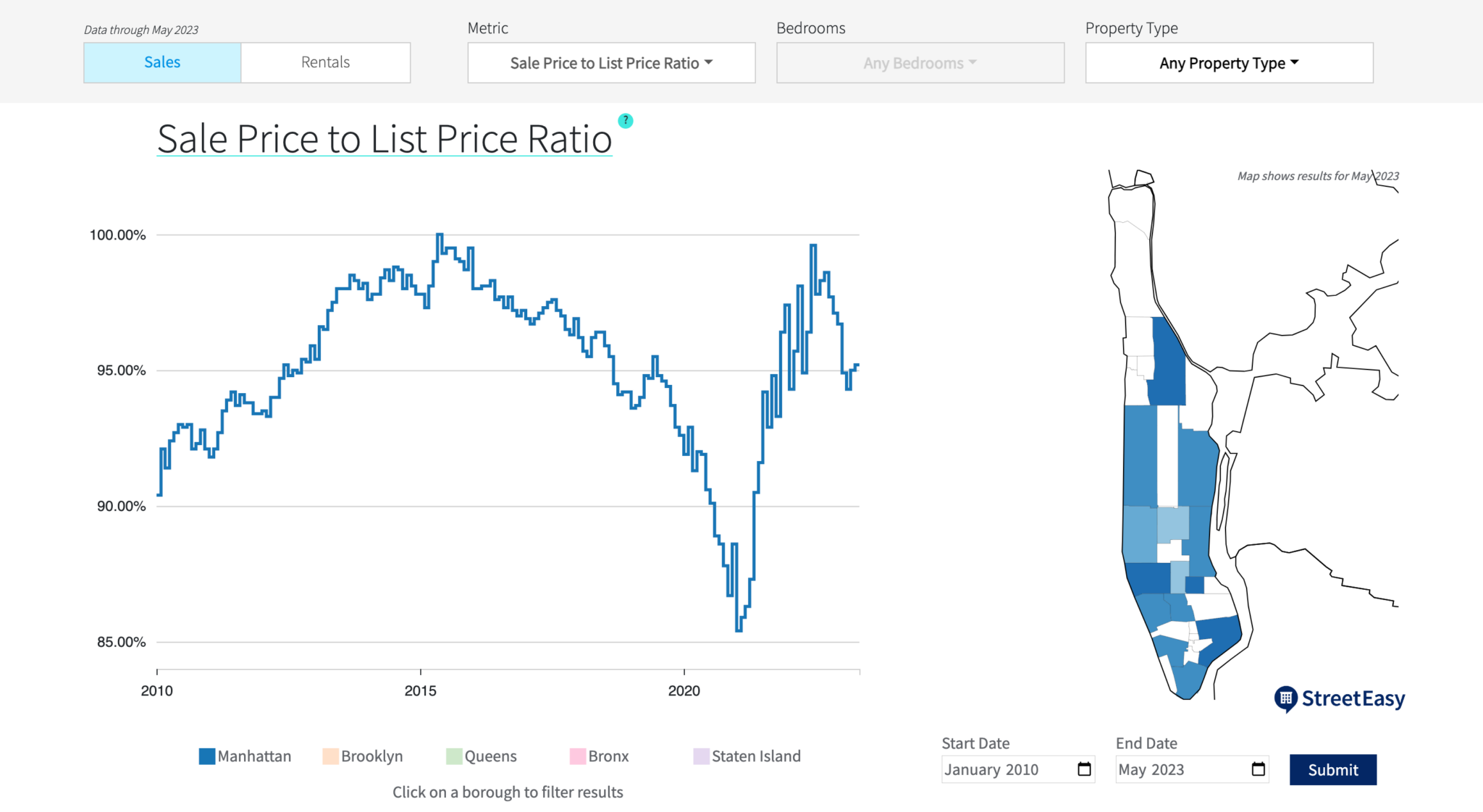Open the Sale Price to List Price Ratio dropdown
Screen dimensions: 1483x812
coord(610,62)
